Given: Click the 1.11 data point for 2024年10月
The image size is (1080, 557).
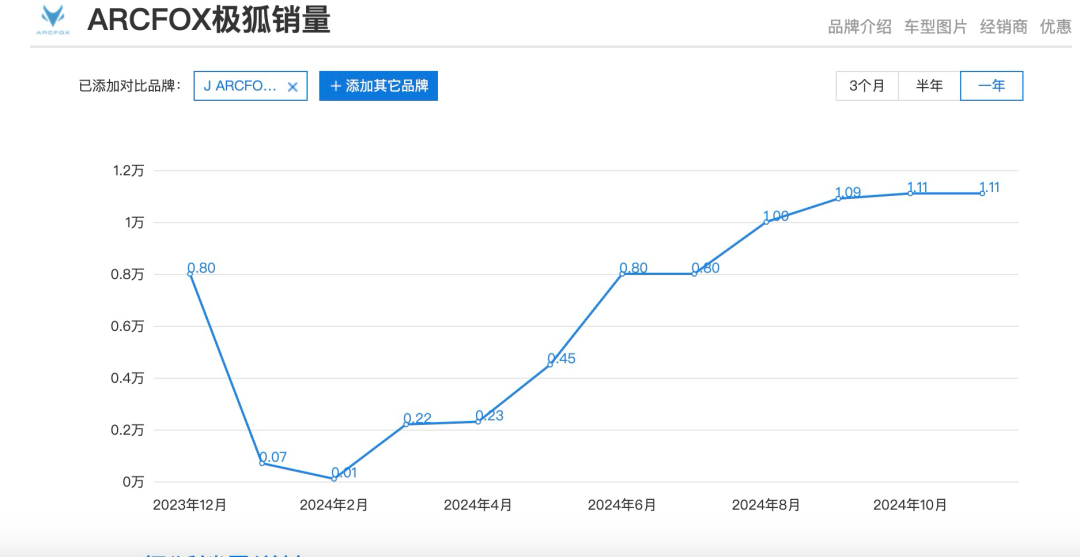Looking at the screenshot, I should (x=910, y=193).
